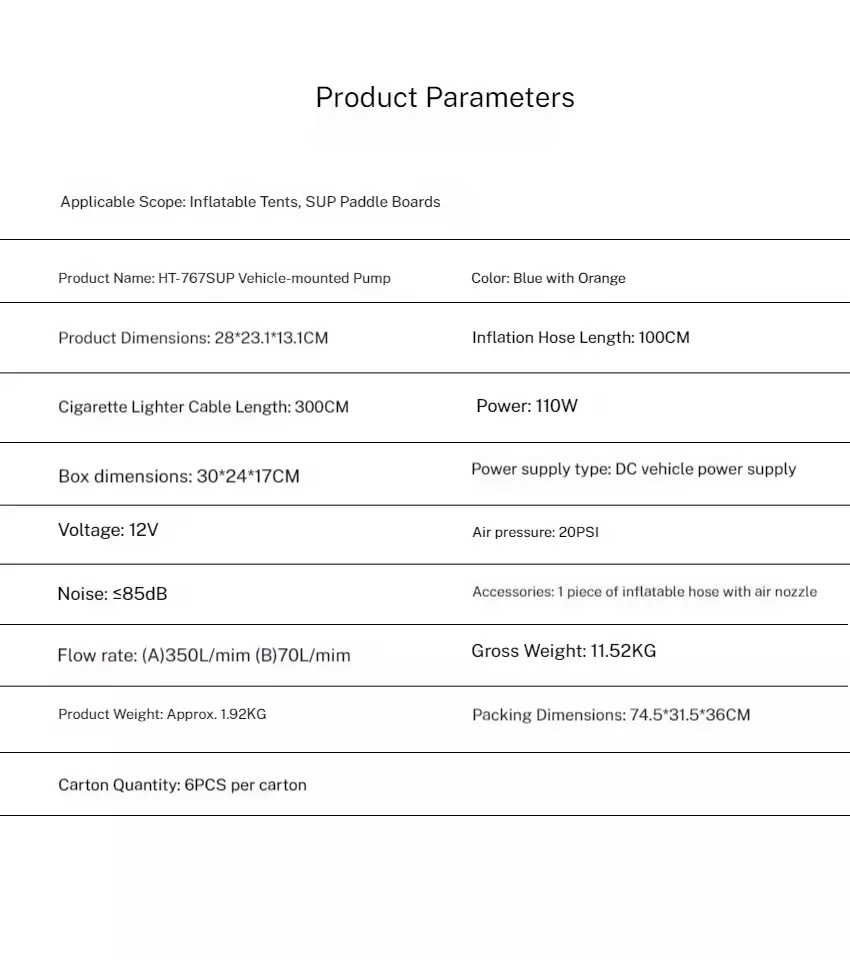Screen dimensions: 850x960
Task: Click the Product Weight: Approx. 1.92KG entry
Action: (x=162, y=714)
